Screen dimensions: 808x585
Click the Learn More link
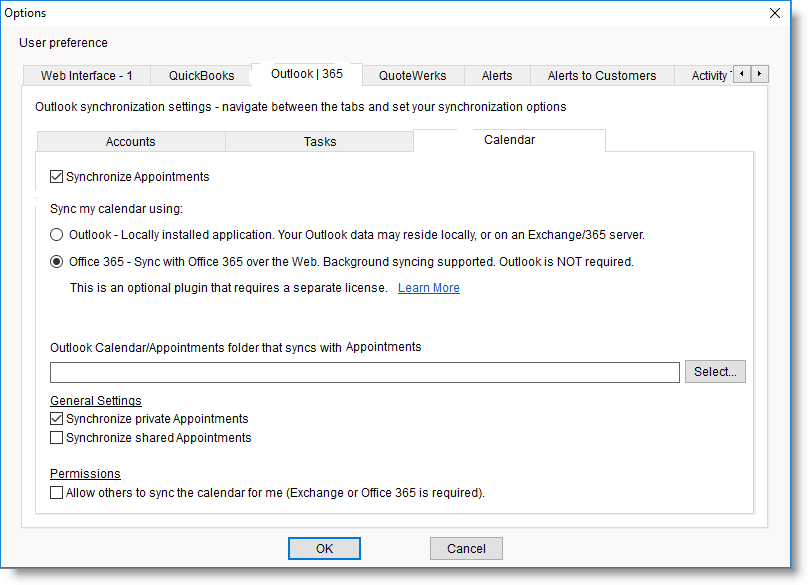[x=429, y=288]
